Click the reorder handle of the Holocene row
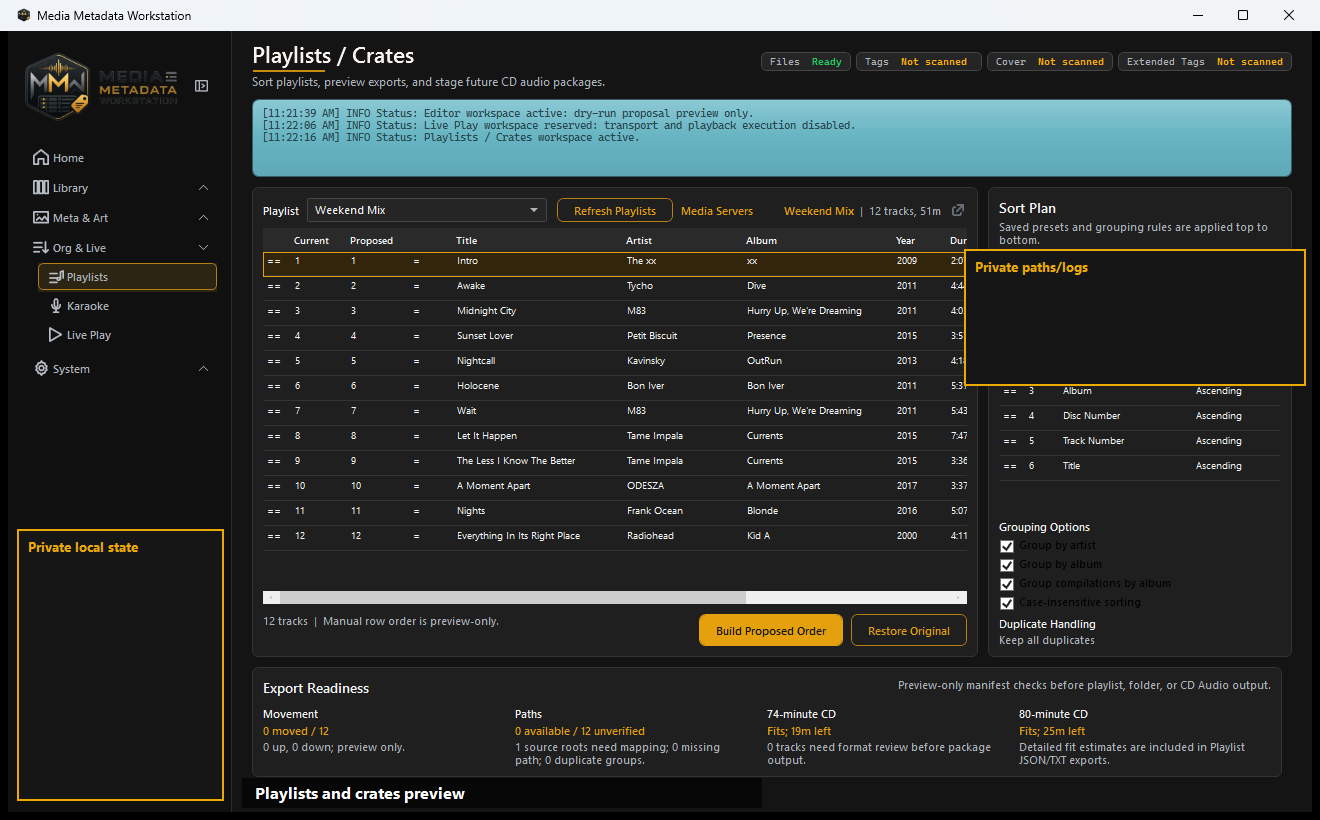Screen dimensions: 1320x820 tap(274, 386)
